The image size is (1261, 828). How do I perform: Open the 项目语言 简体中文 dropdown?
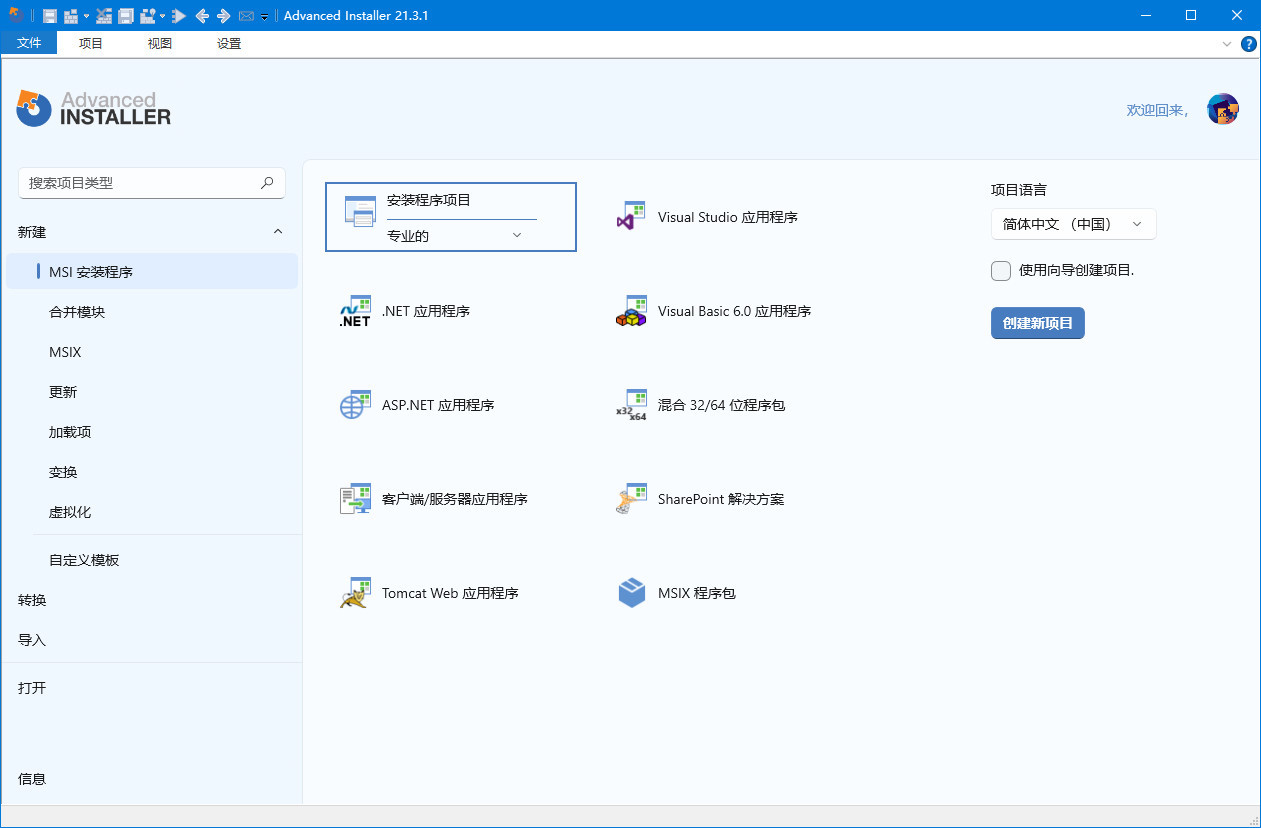(1073, 224)
